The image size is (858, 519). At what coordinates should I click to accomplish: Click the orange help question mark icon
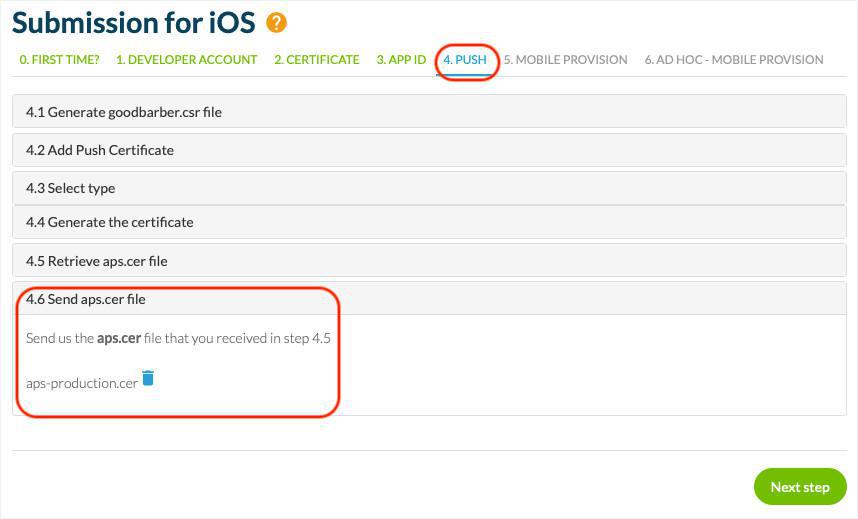277,23
